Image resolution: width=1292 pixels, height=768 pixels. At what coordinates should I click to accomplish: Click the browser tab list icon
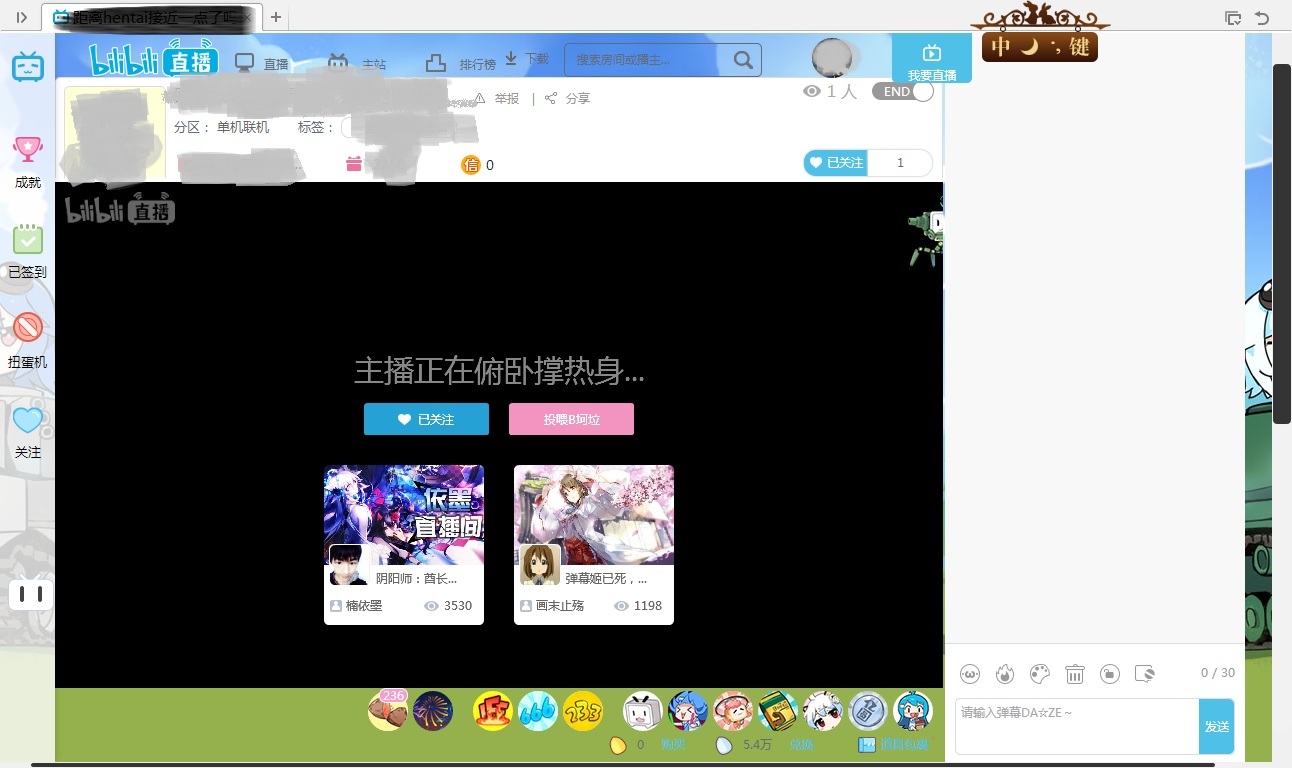tap(1233, 17)
